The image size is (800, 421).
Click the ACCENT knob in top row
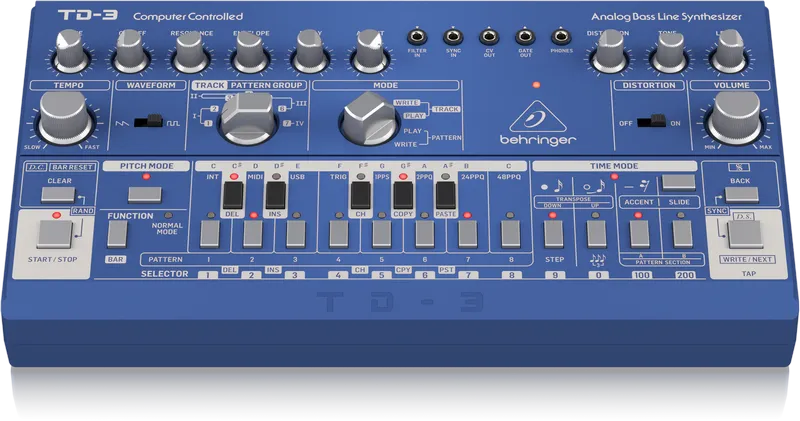click(x=369, y=52)
